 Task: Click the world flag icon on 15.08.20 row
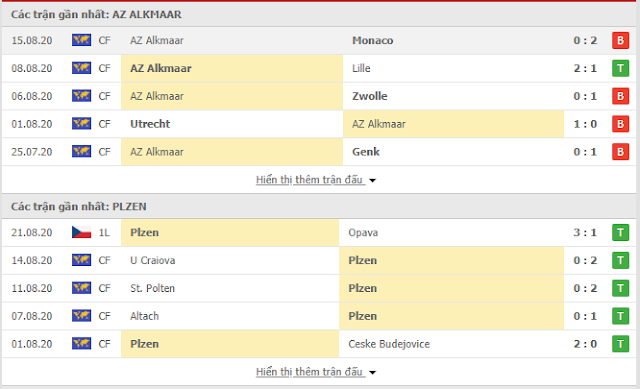pos(81,40)
